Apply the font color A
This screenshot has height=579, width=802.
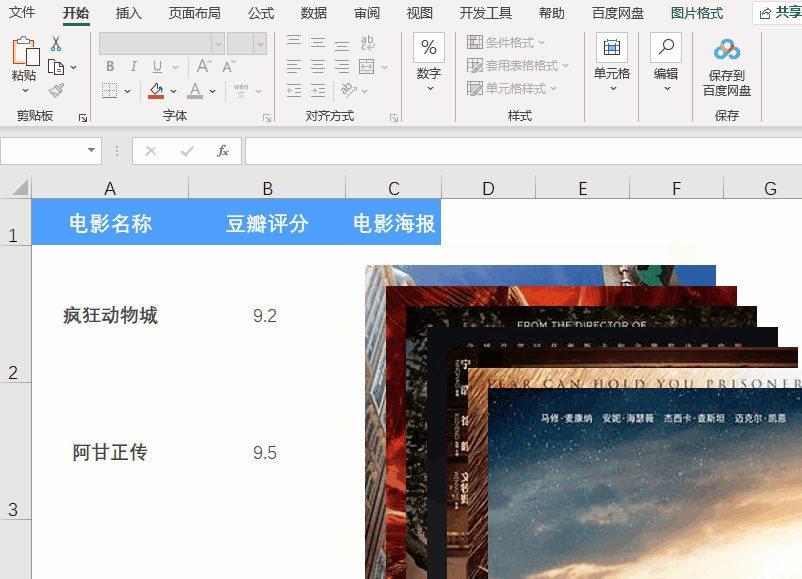(195, 91)
